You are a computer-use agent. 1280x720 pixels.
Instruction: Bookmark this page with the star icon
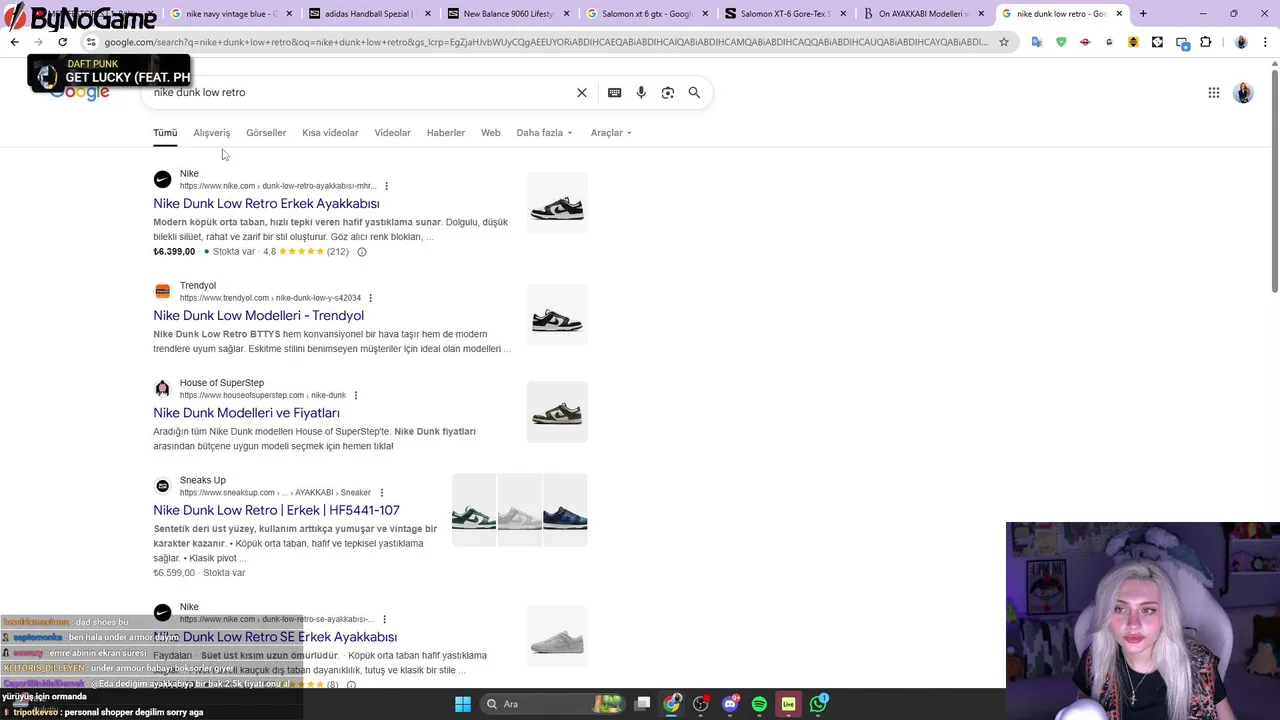[x=1004, y=42]
